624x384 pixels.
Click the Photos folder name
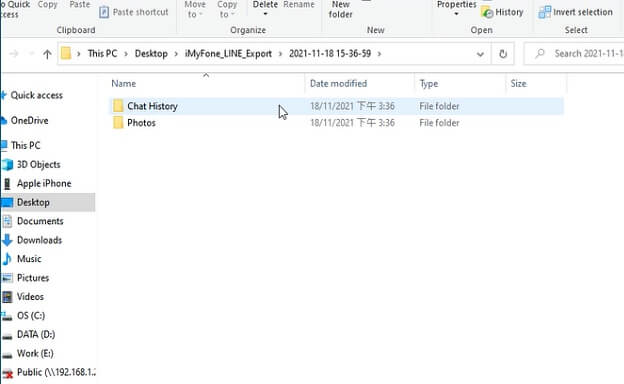(x=141, y=123)
